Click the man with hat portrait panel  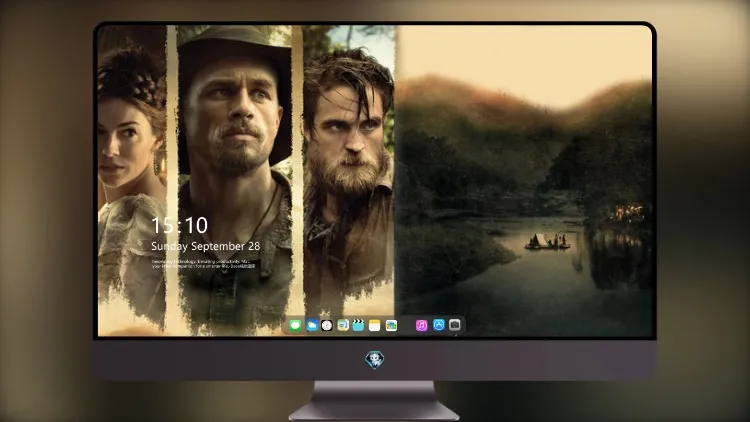(x=234, y=179)
